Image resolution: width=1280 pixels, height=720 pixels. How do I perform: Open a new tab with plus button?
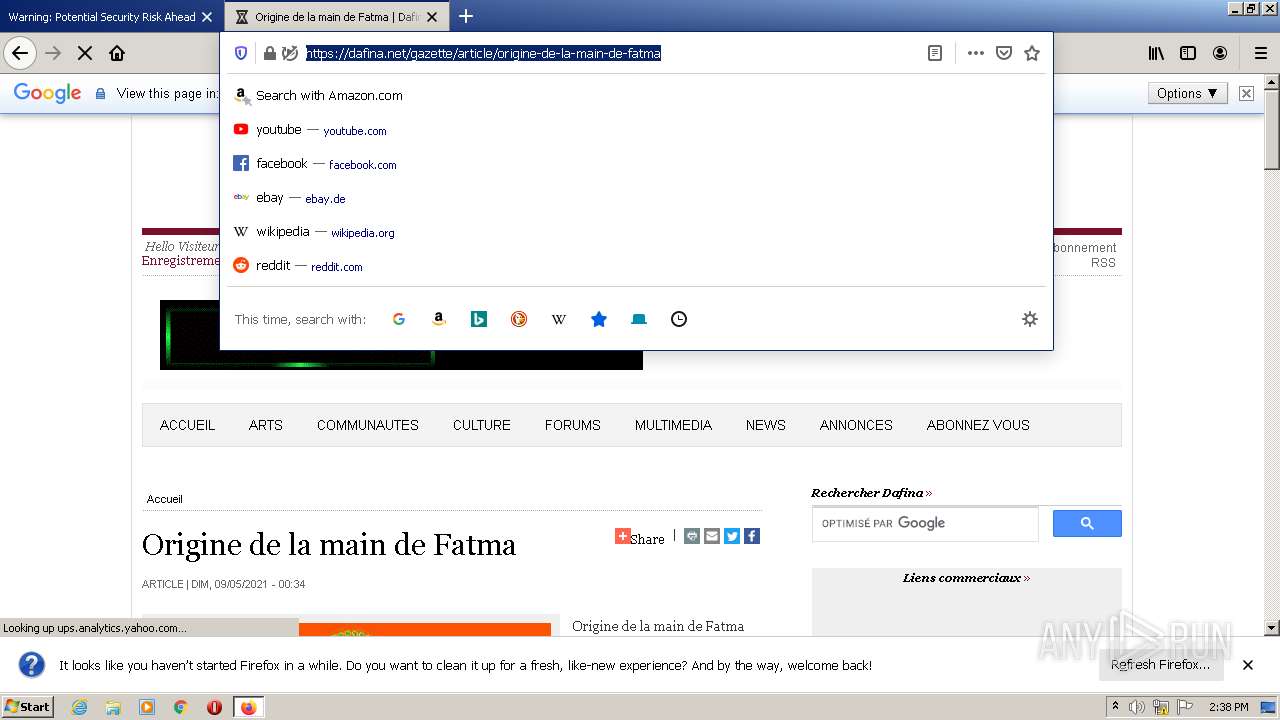point(466,16)
